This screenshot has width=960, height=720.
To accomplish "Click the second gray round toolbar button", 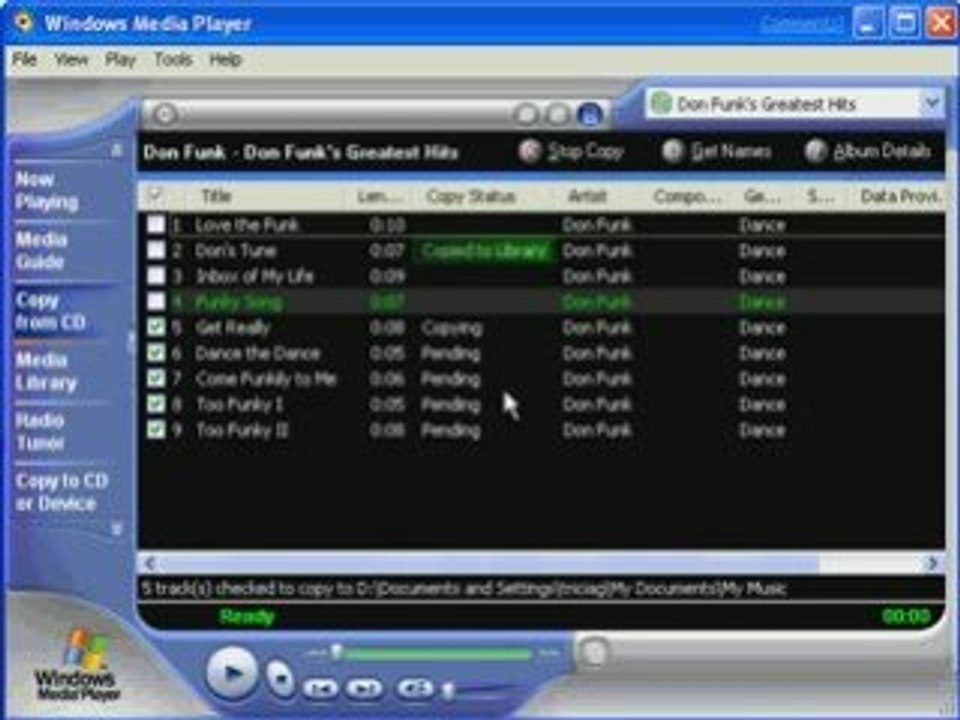I will click(557, 114).
